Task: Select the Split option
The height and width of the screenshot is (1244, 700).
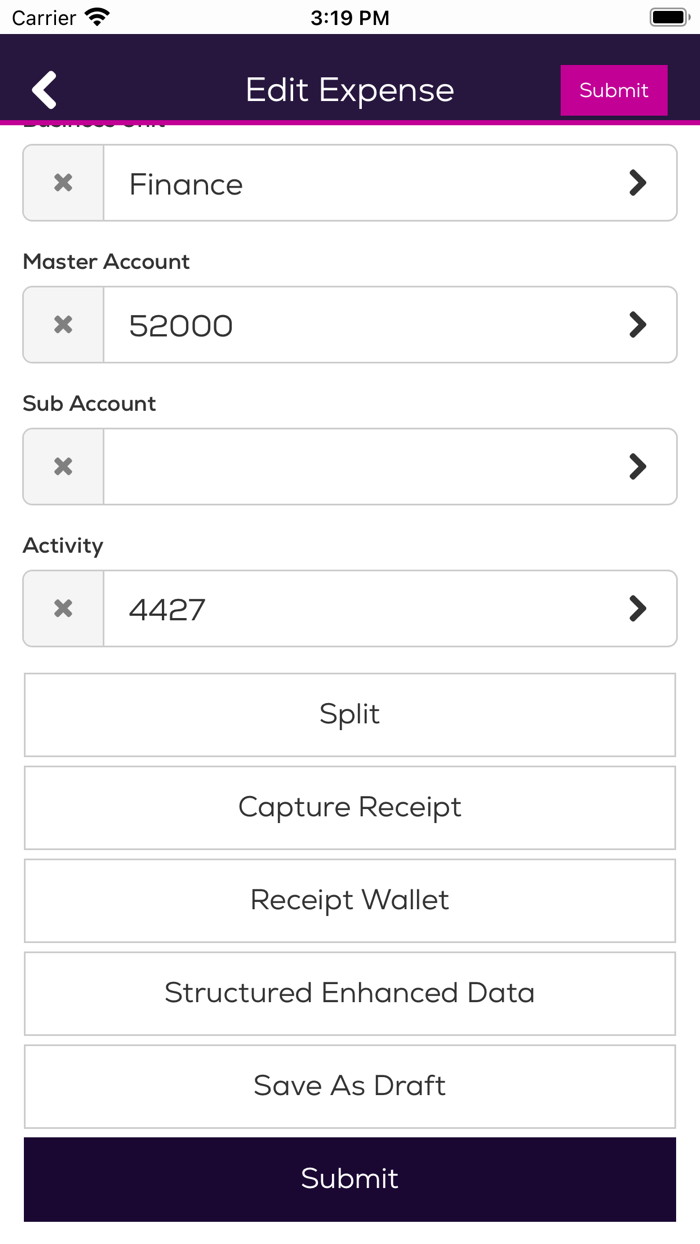Action: pyautogui.click(x=350, y=714)
